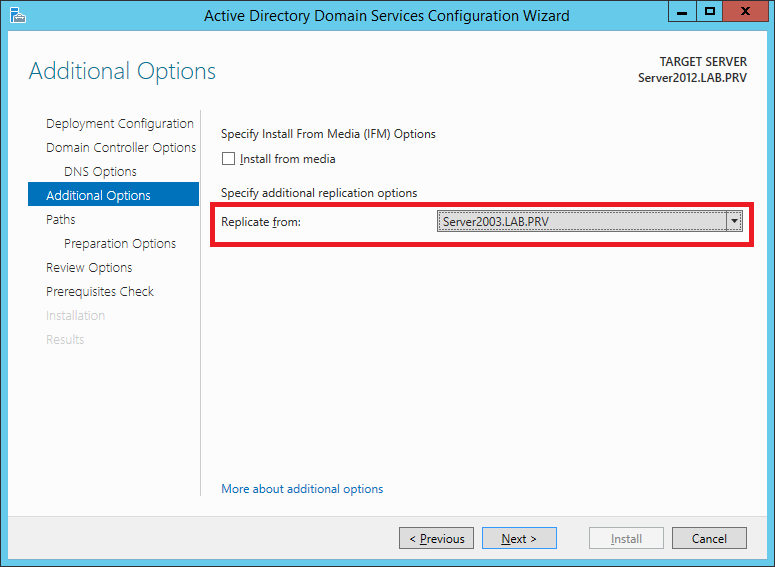Click the Previous button
Image resolution: width=775 pixels, height=567 pixels.
436,538
